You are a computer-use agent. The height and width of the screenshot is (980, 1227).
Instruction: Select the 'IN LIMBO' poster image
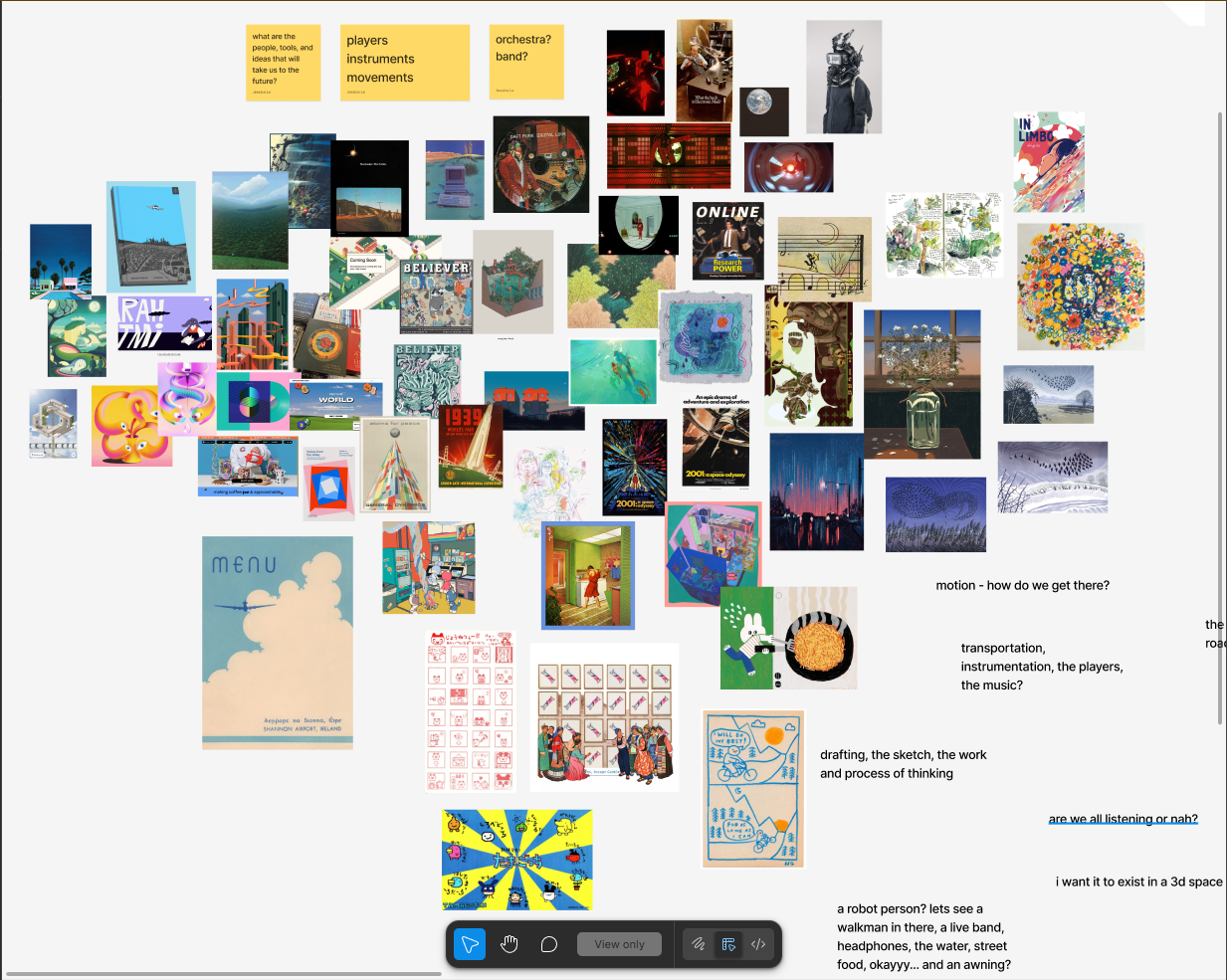point(1048,161)
